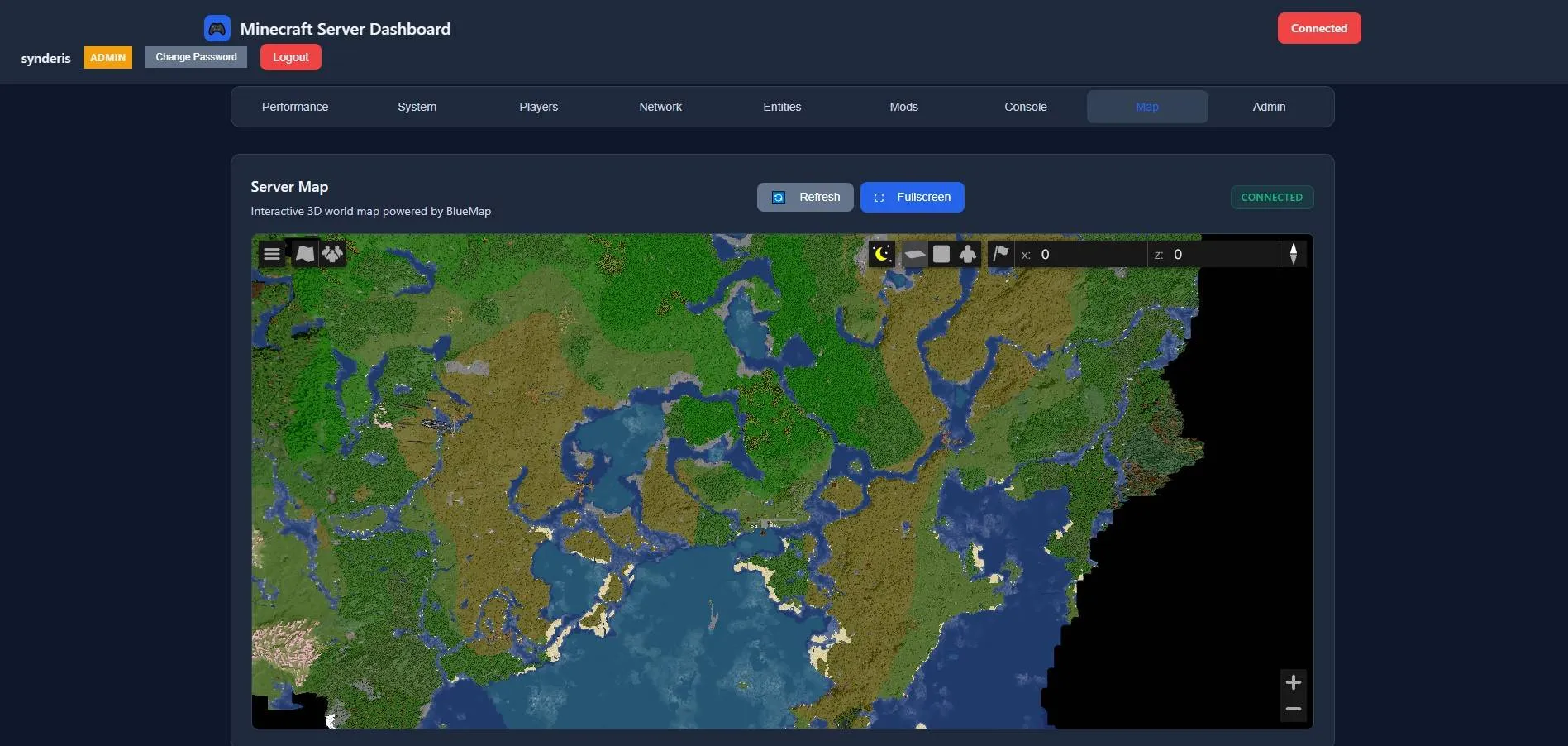Zoom out on the map

(x=1294, y=709)
